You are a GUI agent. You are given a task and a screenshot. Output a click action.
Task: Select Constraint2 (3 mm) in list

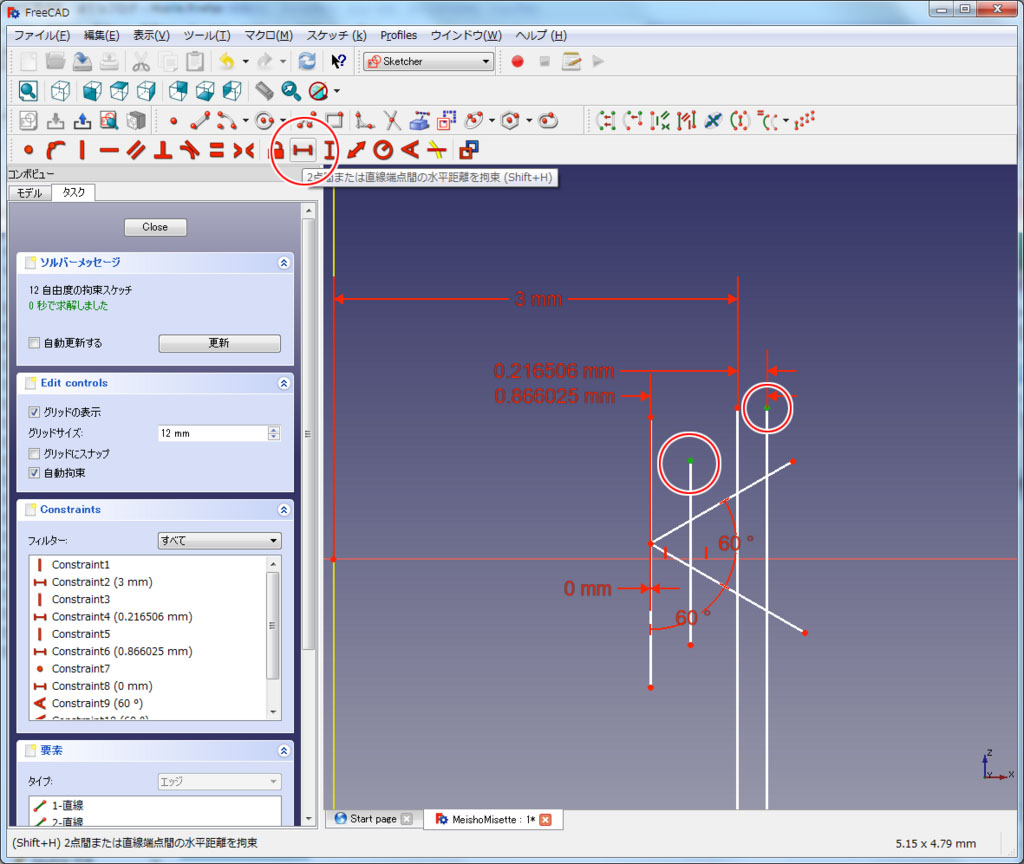click(149, 582)
